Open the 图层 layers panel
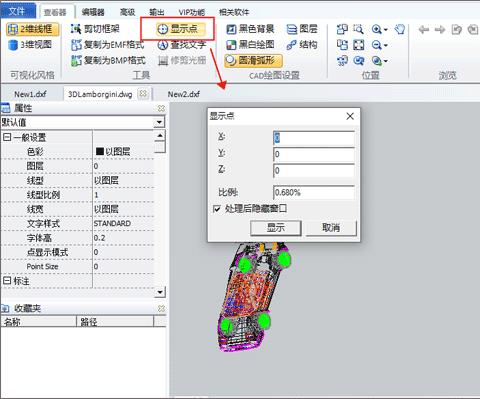The height and width of the screenshot is (399, 480). (x=302, y=29)
